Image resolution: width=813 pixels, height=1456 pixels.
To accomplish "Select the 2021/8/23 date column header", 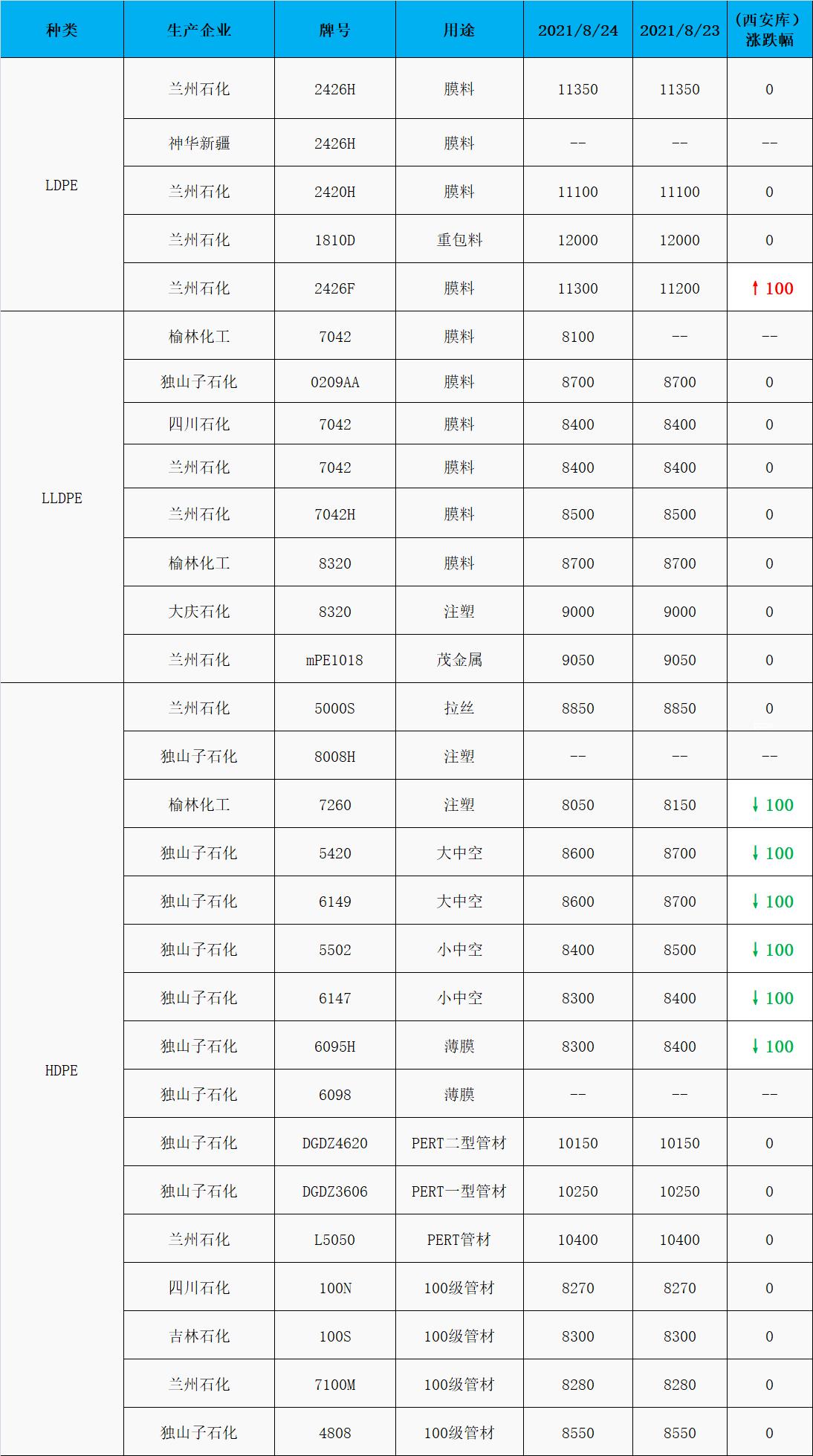I will pos(680,30).
